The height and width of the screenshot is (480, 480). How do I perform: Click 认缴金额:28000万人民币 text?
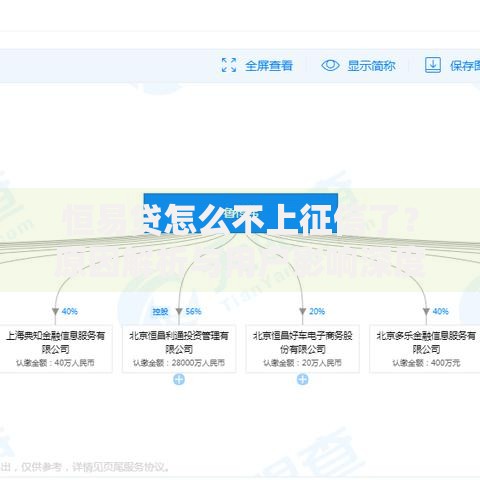point(179,363)
